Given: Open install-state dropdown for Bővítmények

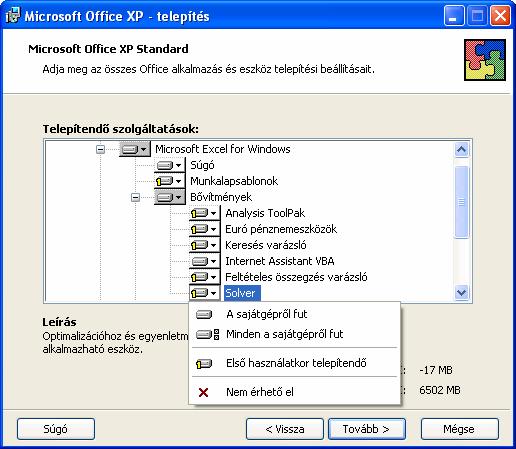Looking at the screenshot, I should coord(170,197).
